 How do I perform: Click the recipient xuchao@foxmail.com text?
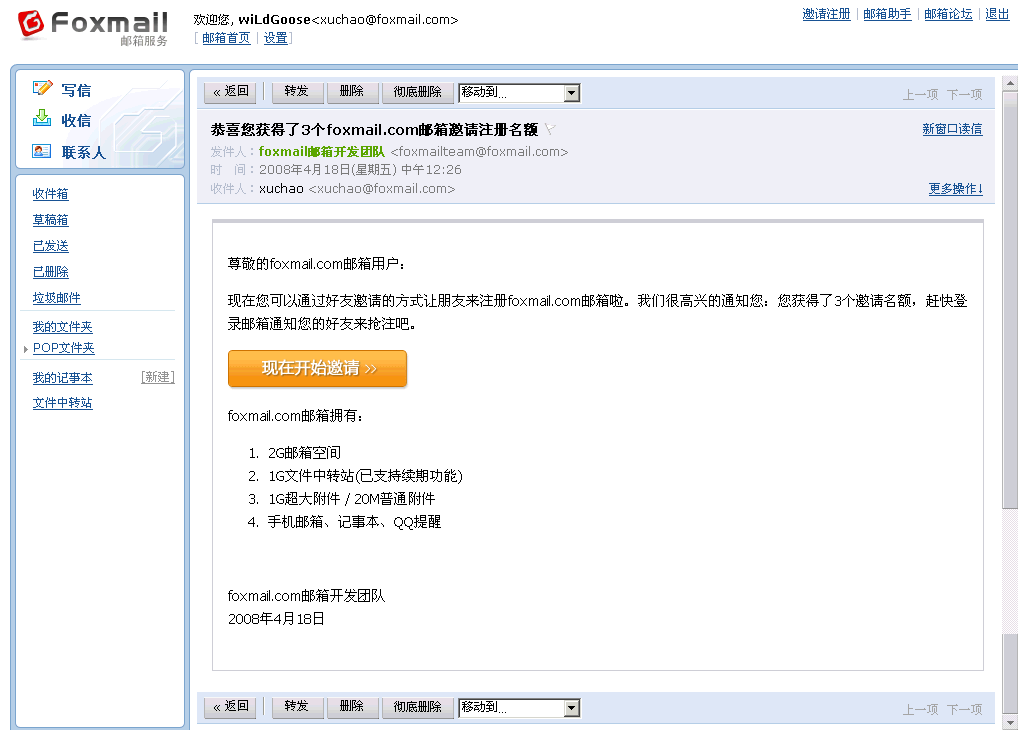(x=382, y=189)
